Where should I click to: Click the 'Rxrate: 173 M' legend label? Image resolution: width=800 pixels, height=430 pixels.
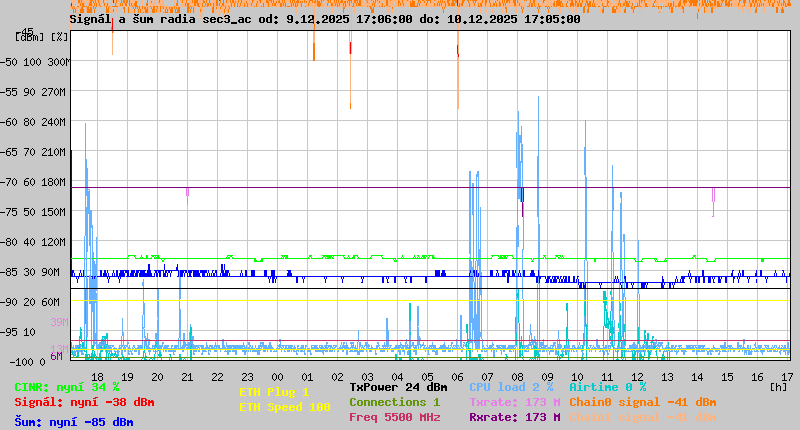pyautogui.click(x=514, y=417)
